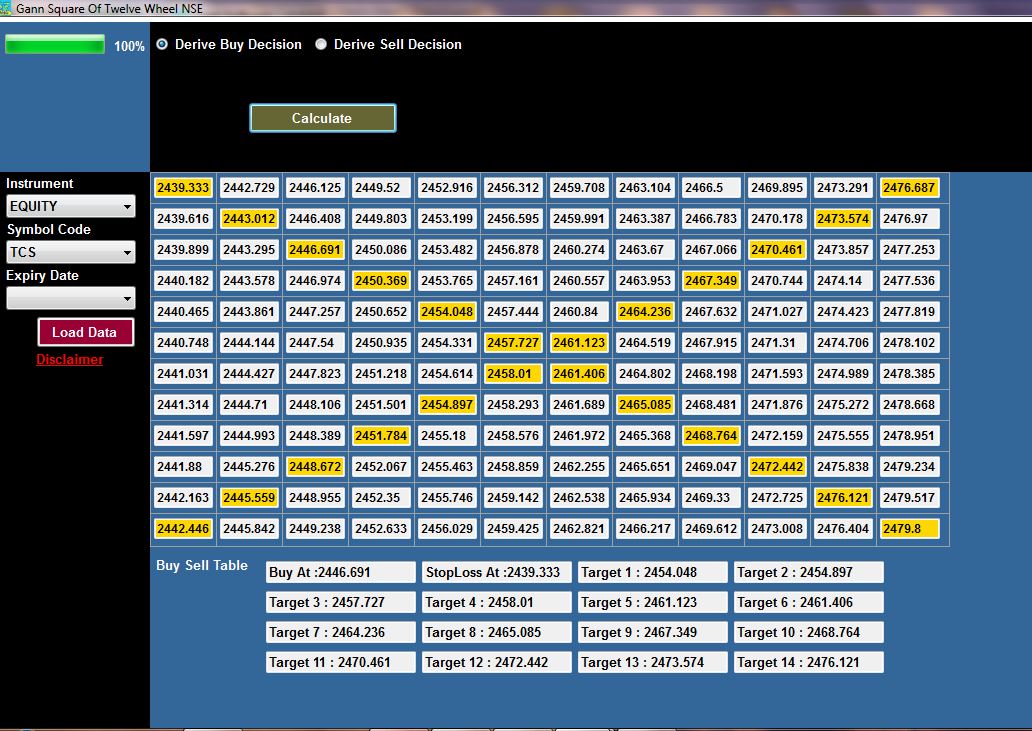The width and height of the screenshot is (1032, 731).
Task: Click highlighted cell 2458.01 in grid
Action: click(x=513, y=374)
